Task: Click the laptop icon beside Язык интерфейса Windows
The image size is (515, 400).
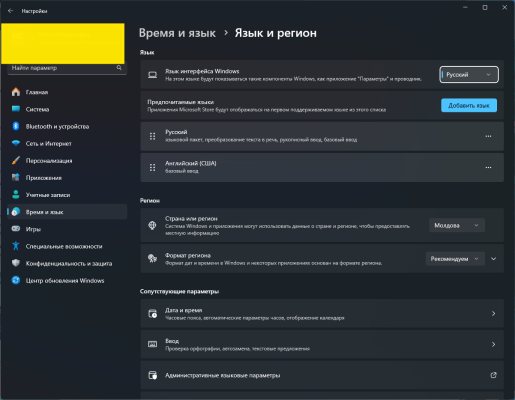Action: [x=153, y=75]
